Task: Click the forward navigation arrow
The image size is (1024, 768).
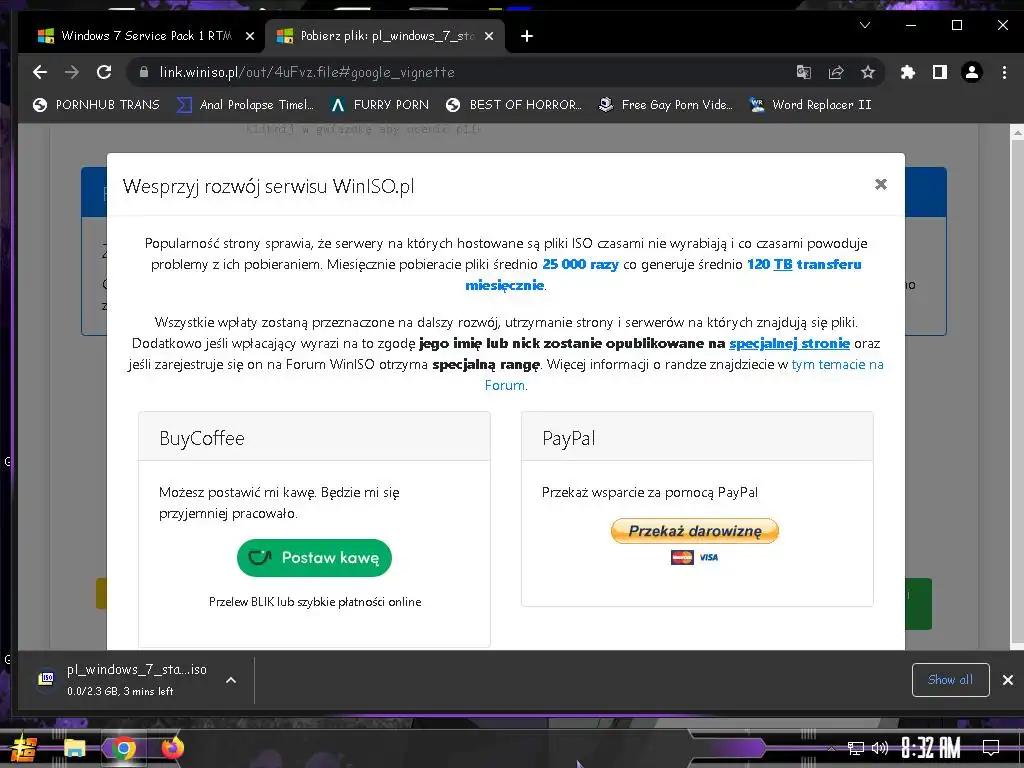Action: 72,72
